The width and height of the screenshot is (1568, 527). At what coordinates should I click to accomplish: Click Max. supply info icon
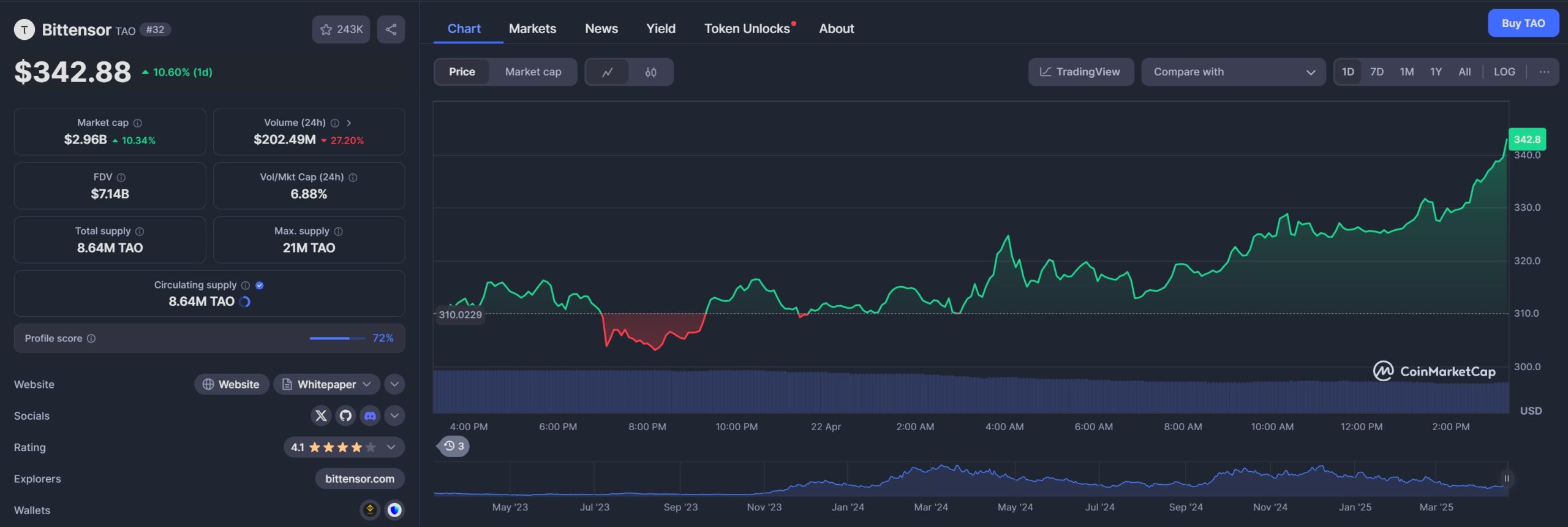point(339,231)
